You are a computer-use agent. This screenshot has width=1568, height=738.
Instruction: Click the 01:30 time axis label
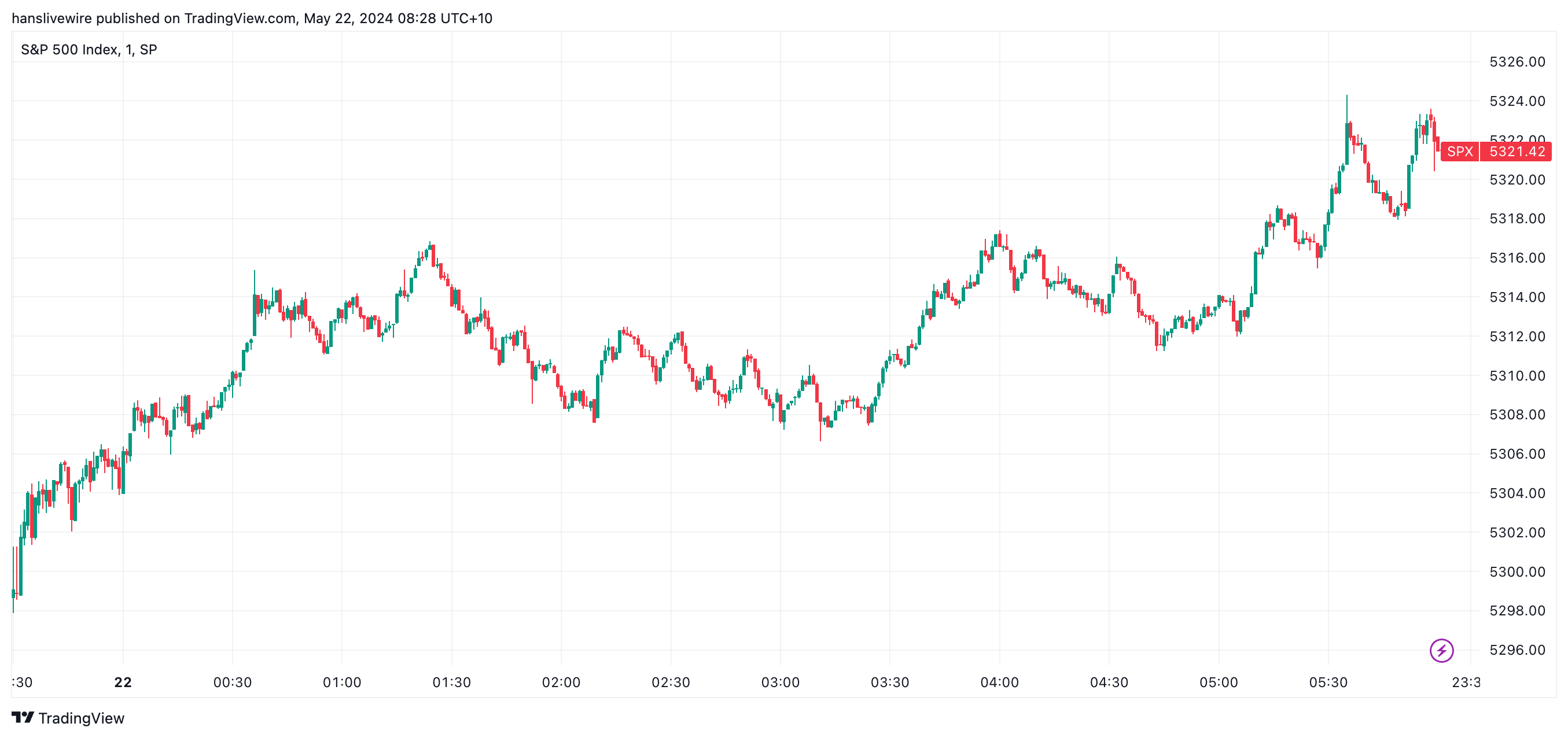[x=451, y=682]
